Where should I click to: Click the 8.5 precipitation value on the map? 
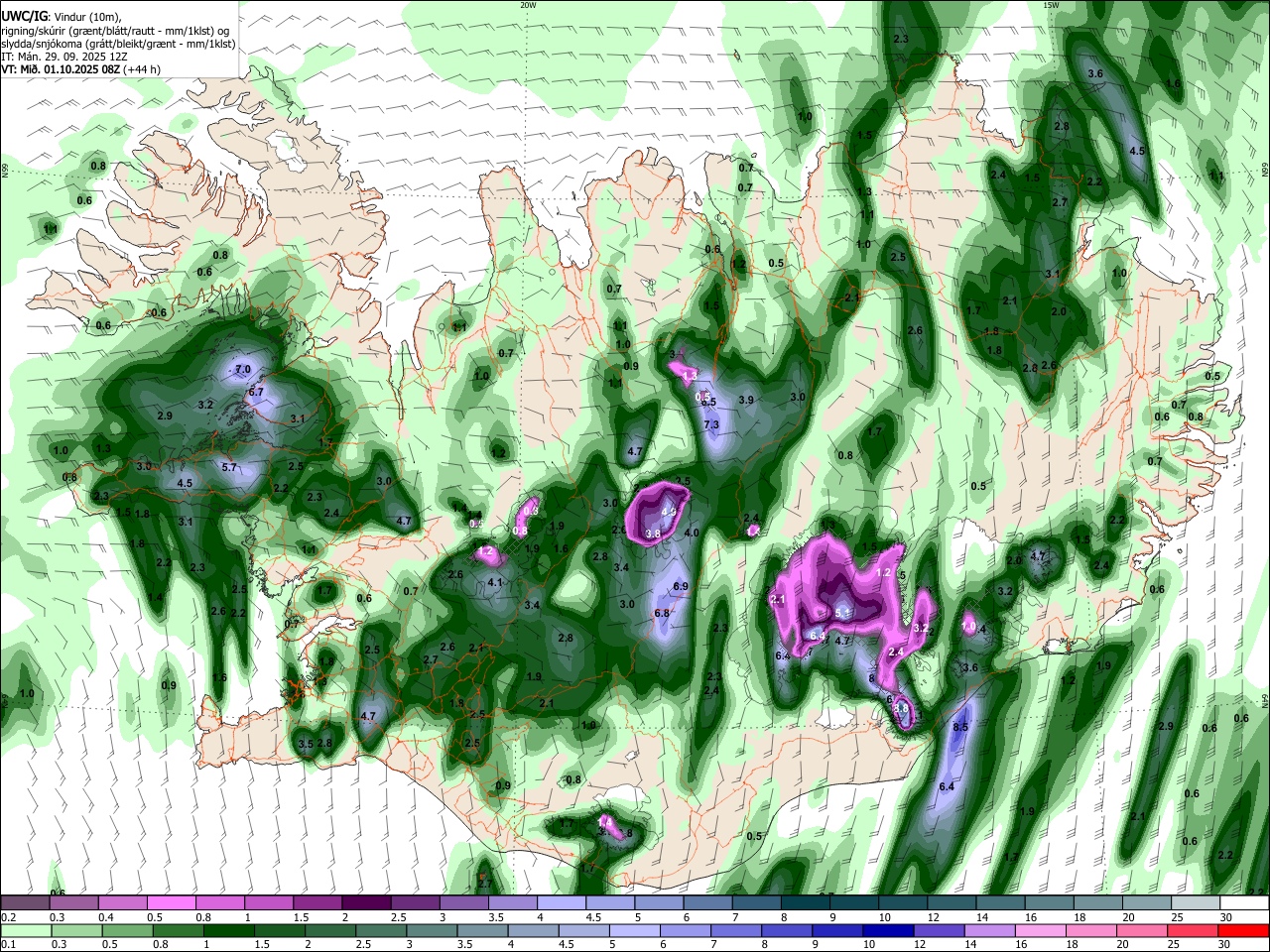(x=959, y=727)
